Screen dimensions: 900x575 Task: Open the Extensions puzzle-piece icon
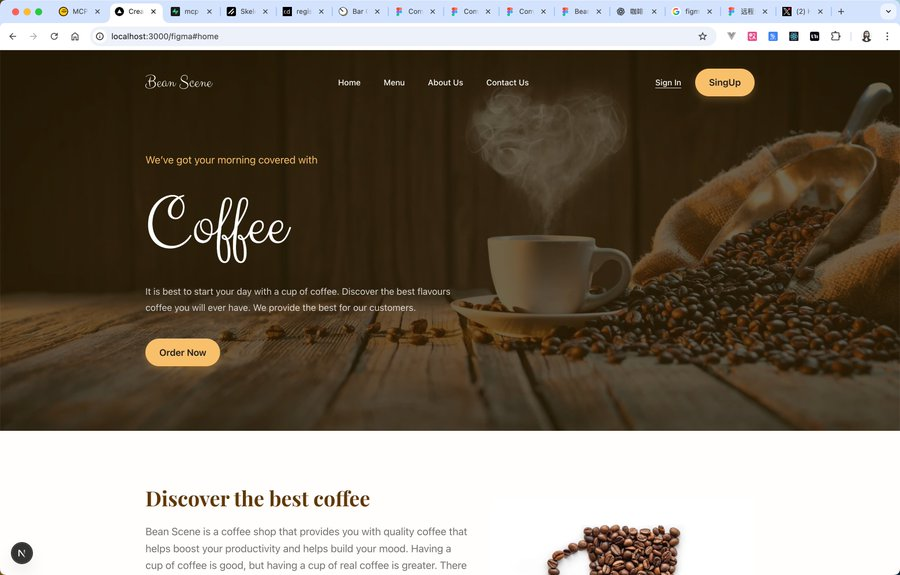[835, 36]
